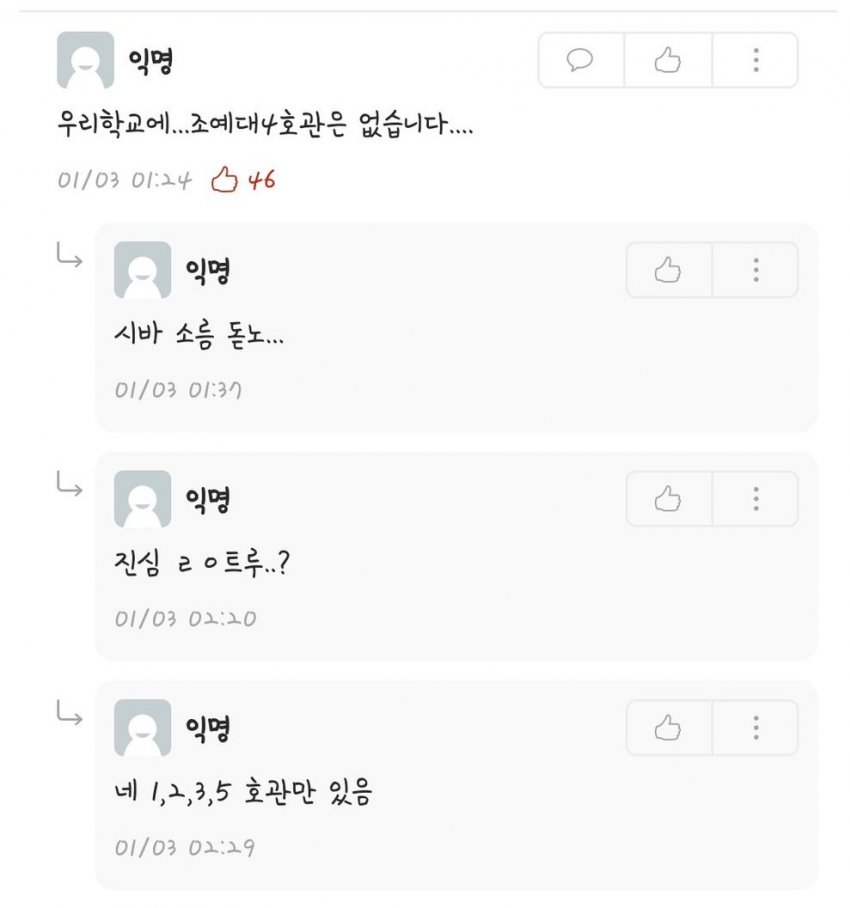850x908 pixels.
Task: Click the avatar on the "시바 소름 돋노" reply
Action: pyautogui.click(x=143, y=270)
